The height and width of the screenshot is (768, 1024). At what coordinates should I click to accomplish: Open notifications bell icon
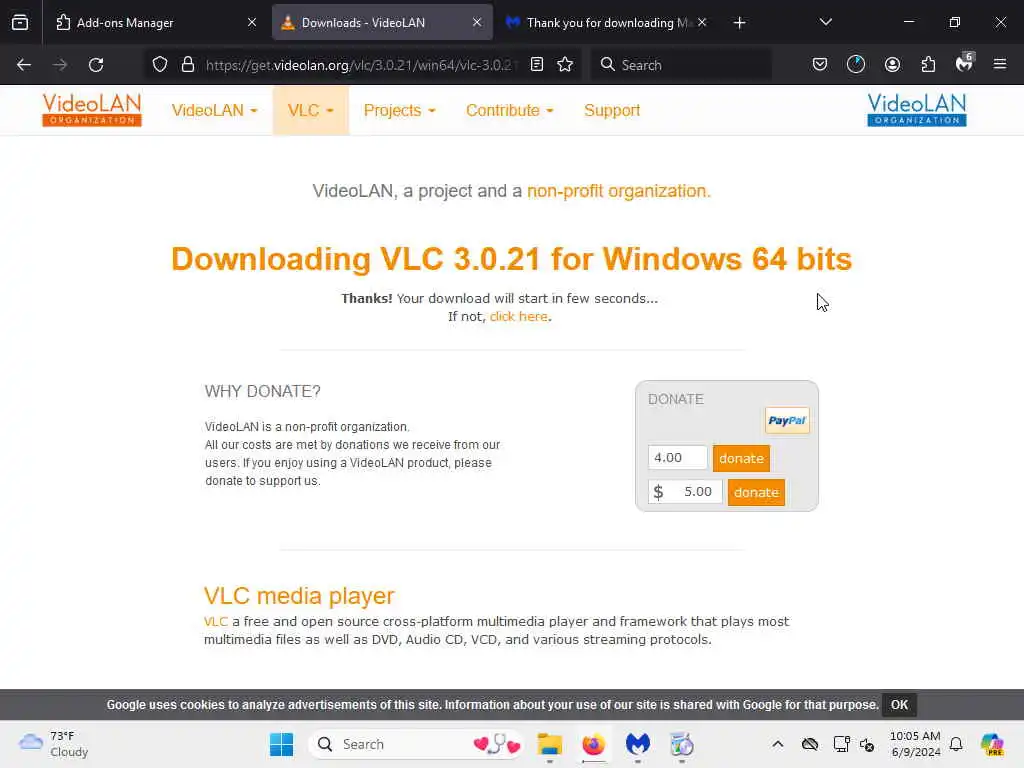coord(956,744)
